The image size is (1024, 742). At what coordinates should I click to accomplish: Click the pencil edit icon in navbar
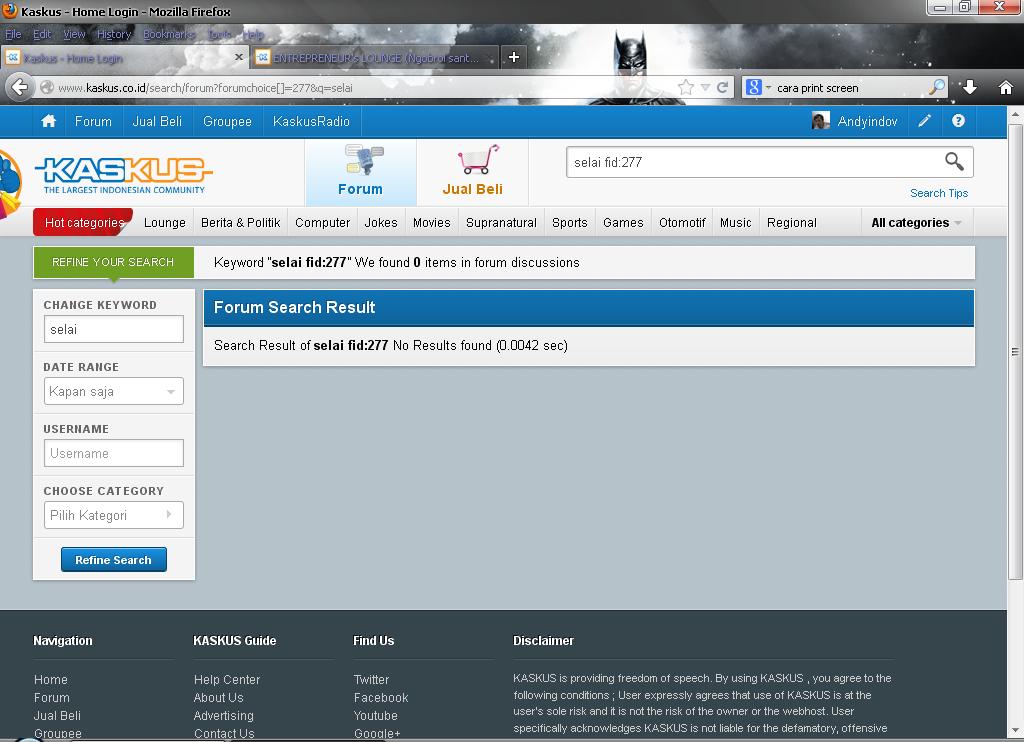[925, 121]
